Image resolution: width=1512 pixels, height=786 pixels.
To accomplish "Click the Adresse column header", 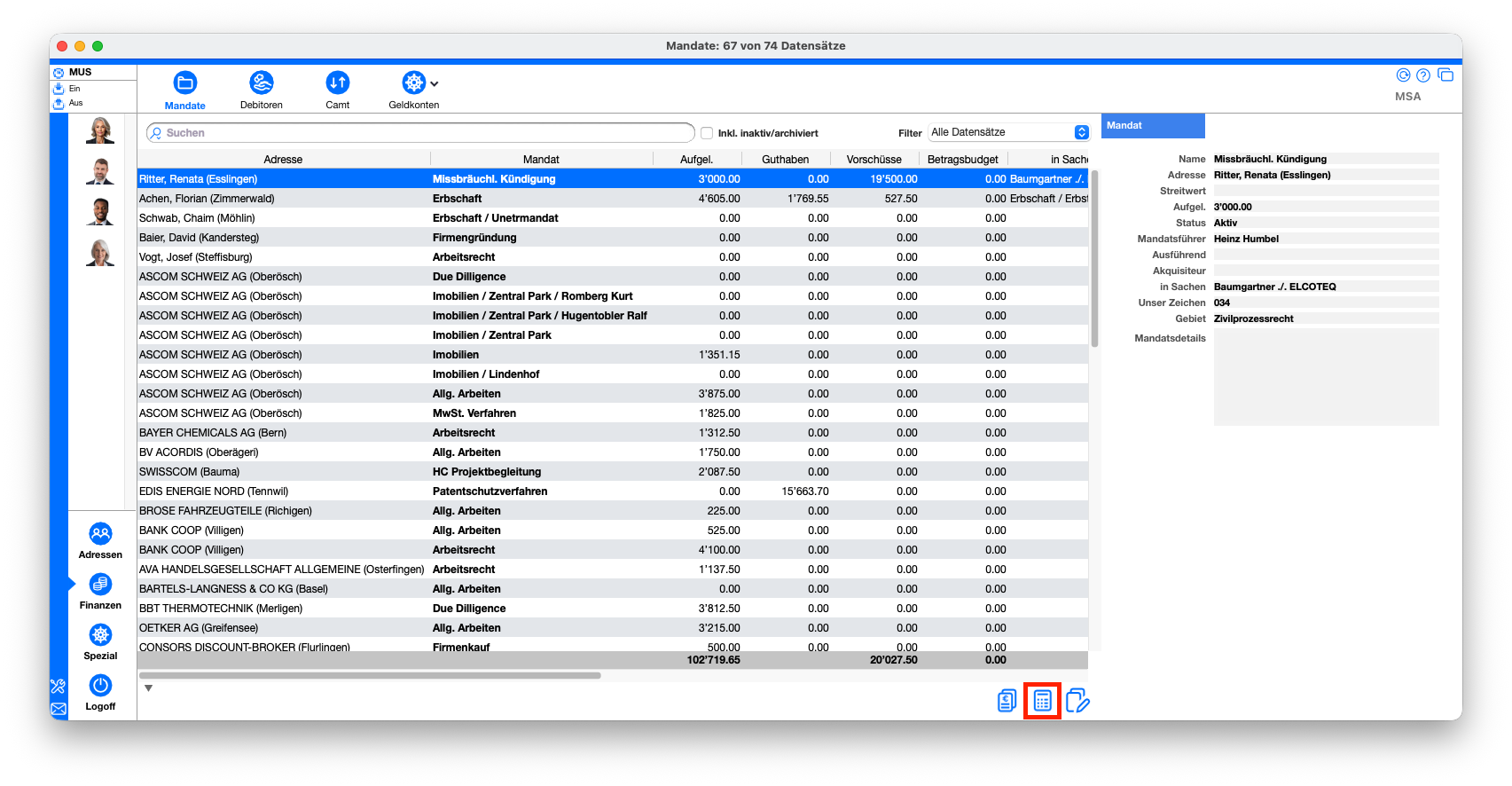I will [x=283, y=160].
